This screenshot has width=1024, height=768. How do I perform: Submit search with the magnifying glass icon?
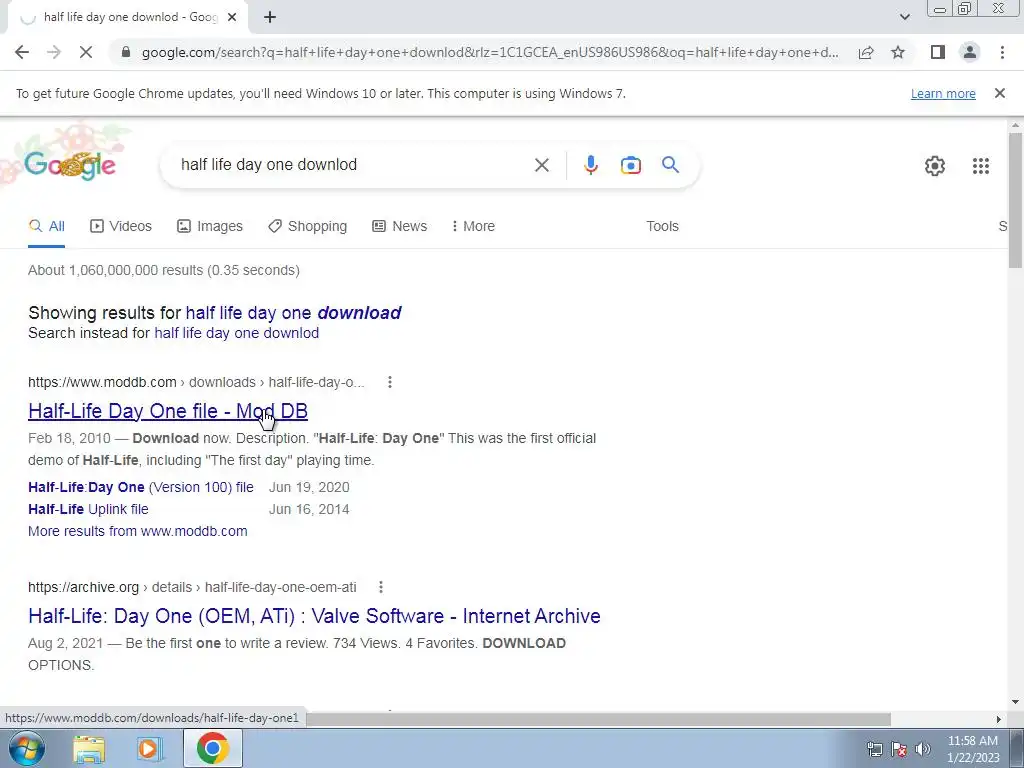click(670, 165)
